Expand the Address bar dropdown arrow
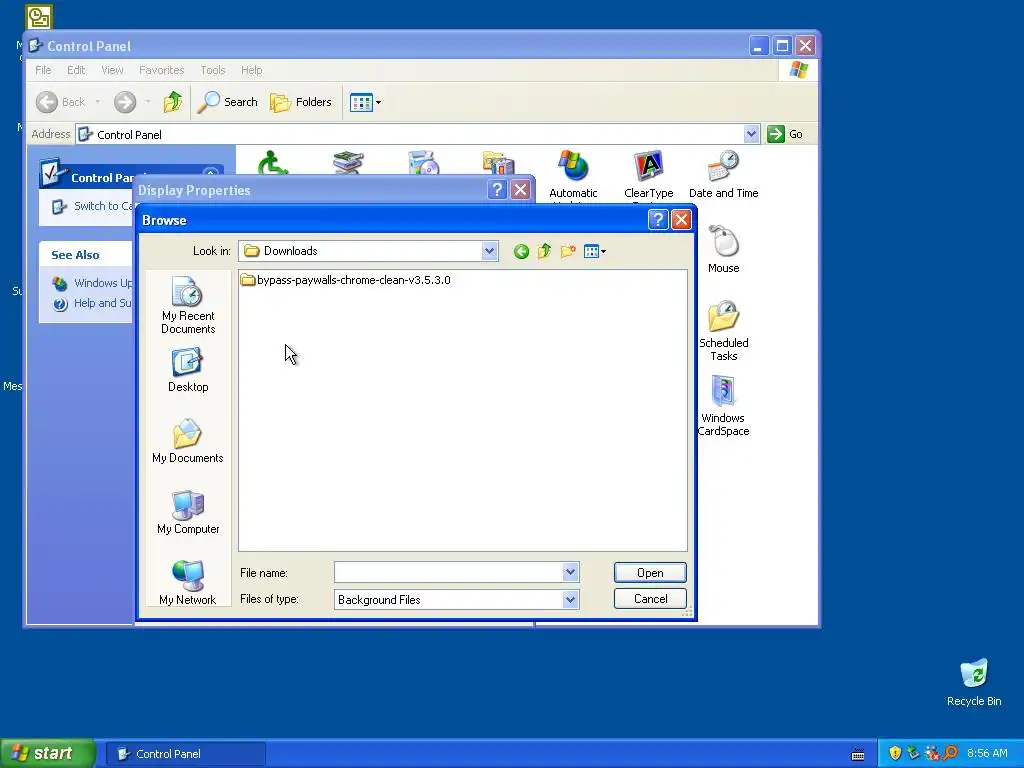This screenshot has height=768, width=1024. [x=751, y=134]
